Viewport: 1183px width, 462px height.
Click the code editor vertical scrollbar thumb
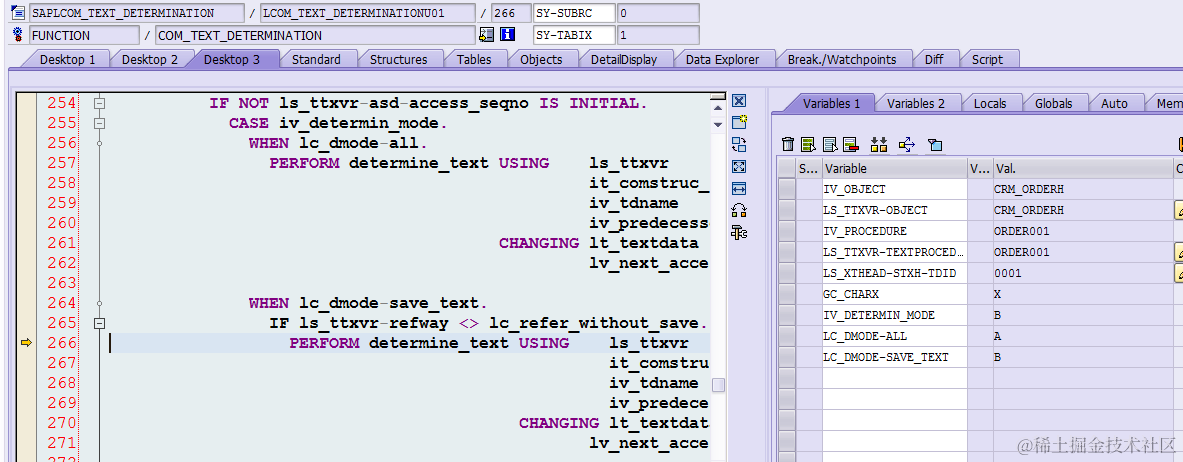pyautogui.click(x=718, y=385)
